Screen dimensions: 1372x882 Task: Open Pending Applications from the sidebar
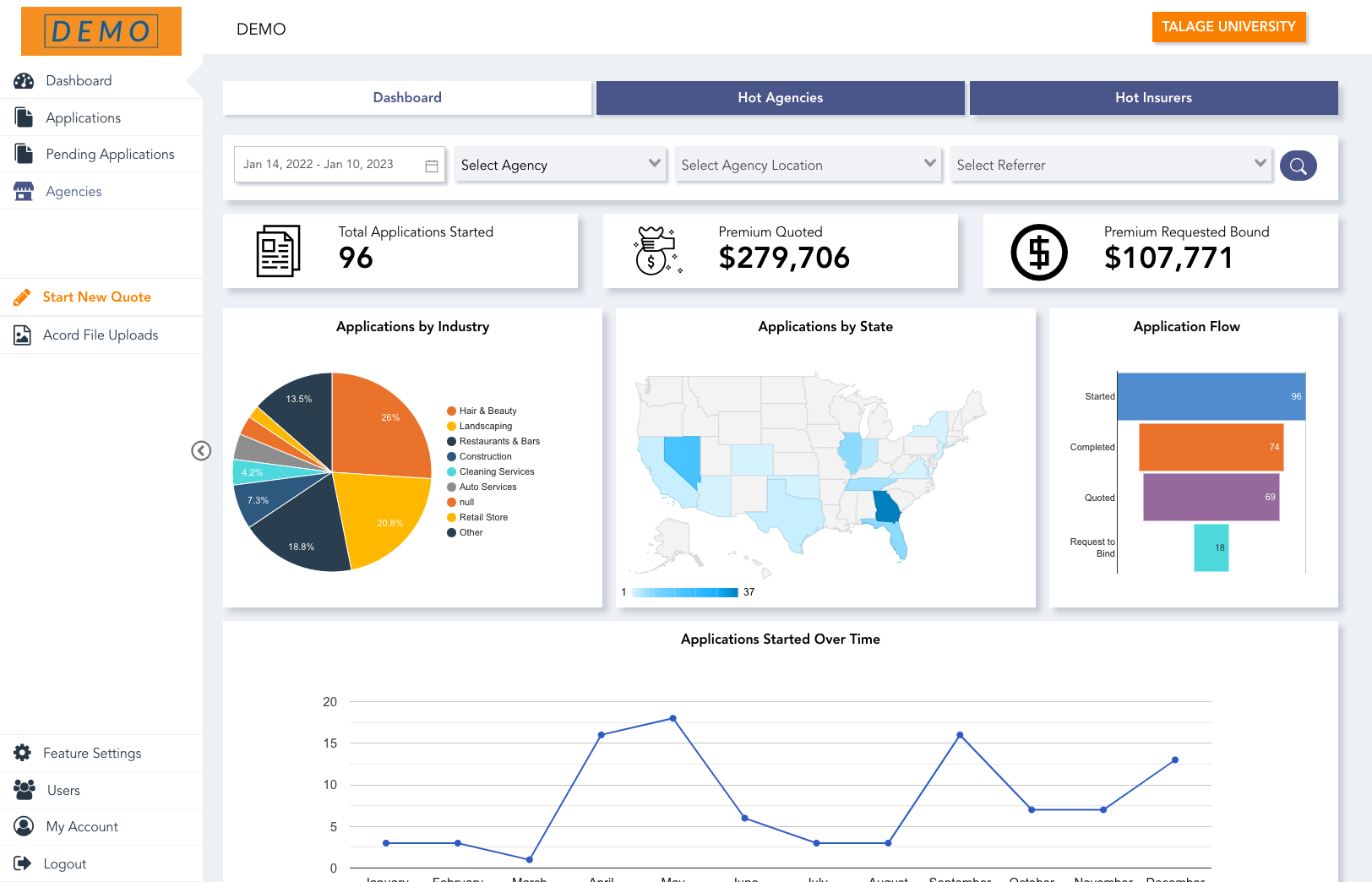click(x=110, y=154)
